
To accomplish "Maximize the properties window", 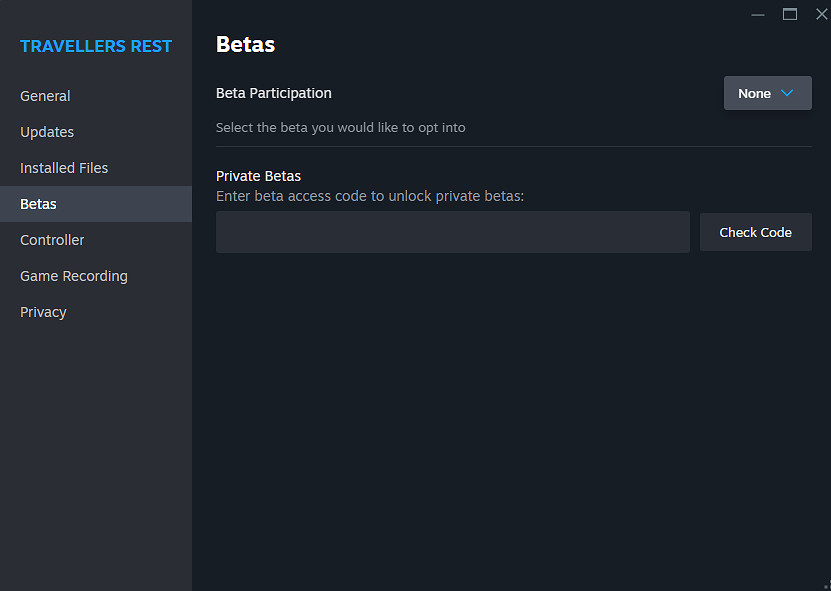I will pyautogui.click(x=790, y=14).
